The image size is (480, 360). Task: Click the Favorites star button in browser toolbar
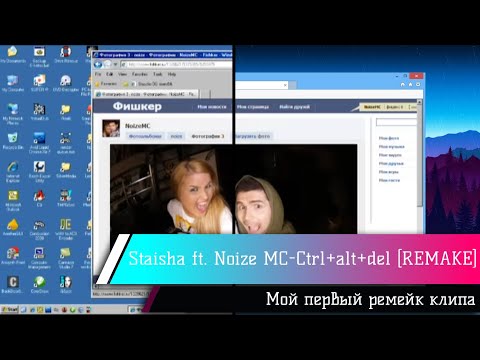click(x=106, y=84)
